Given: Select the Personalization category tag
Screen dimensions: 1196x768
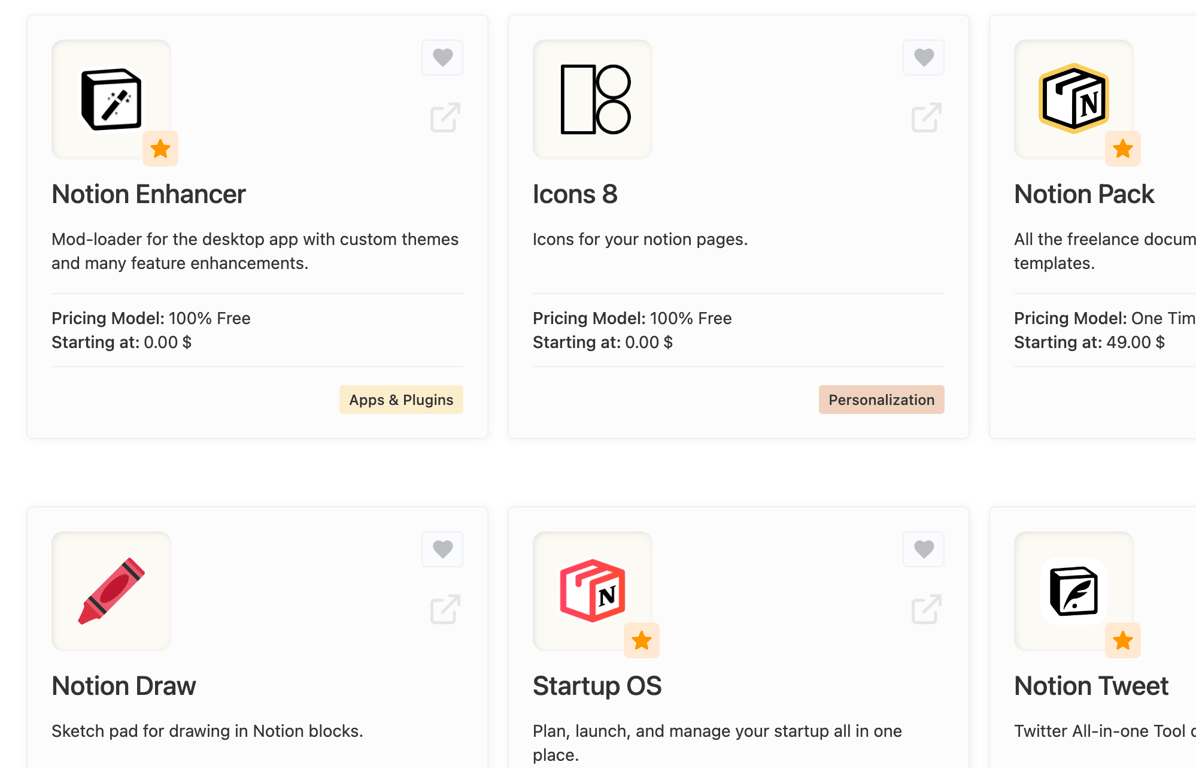Looking at the screenshot, I should [x=881, y=400].
